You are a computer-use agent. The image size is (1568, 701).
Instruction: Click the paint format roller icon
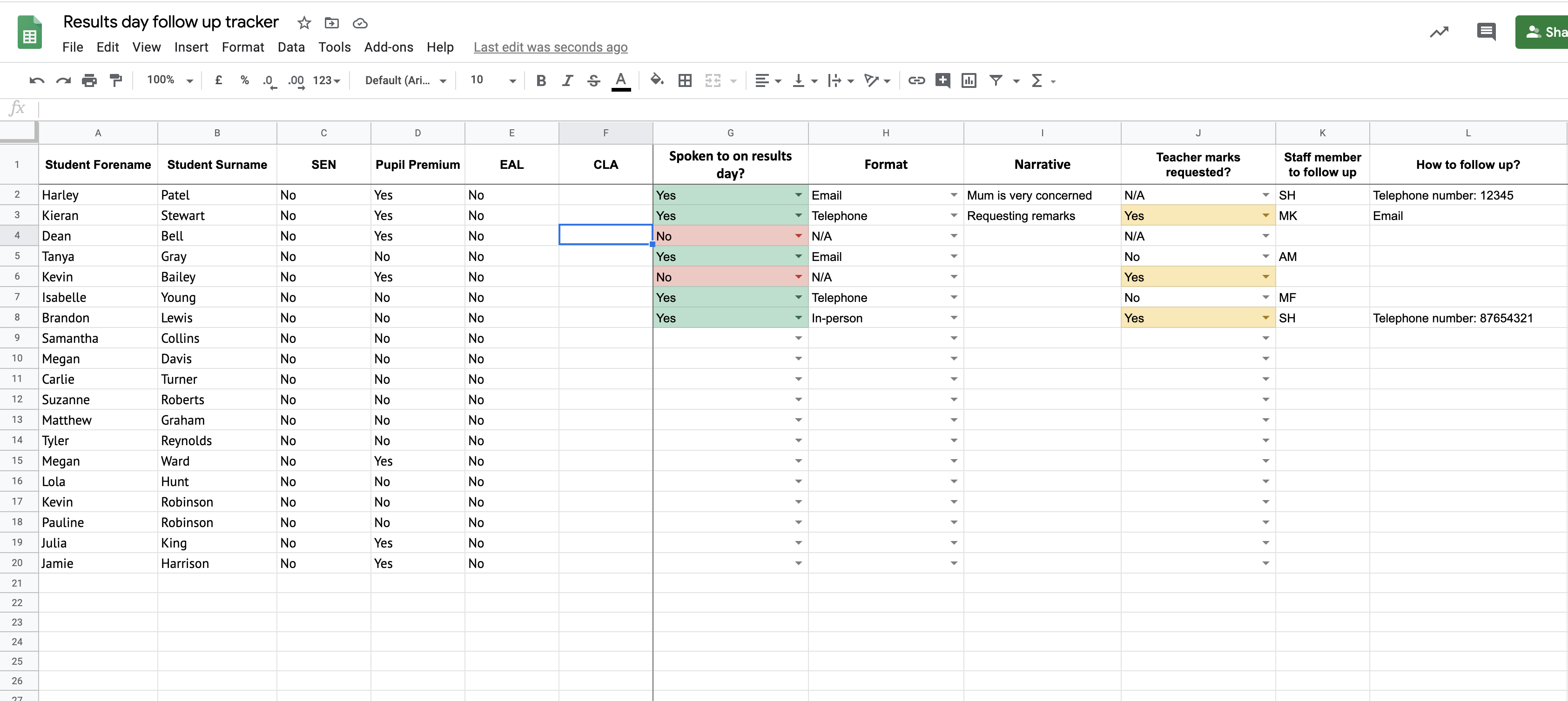(115, 80)
